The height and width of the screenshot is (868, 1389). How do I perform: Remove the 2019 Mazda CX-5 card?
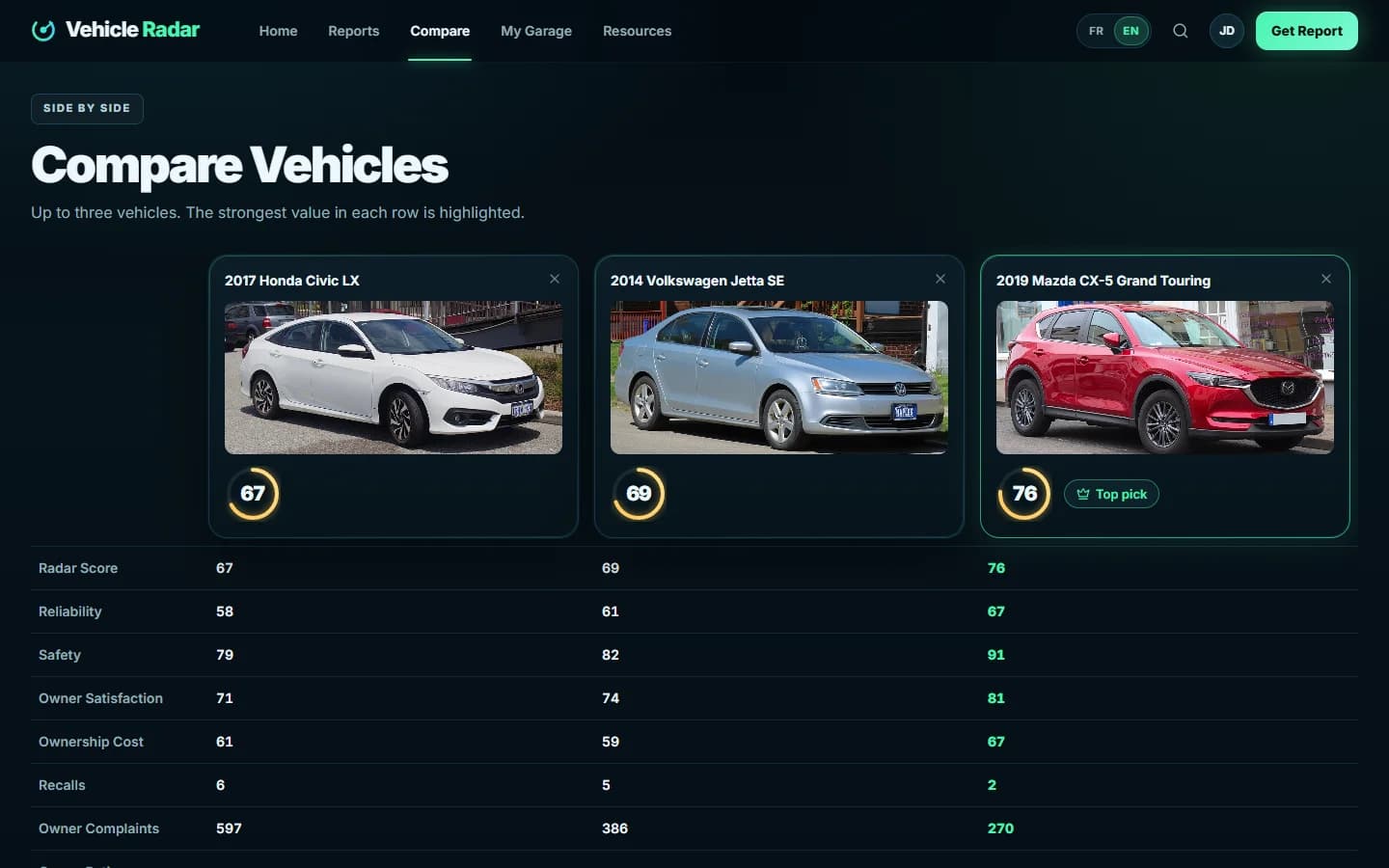click(1326, 279)
